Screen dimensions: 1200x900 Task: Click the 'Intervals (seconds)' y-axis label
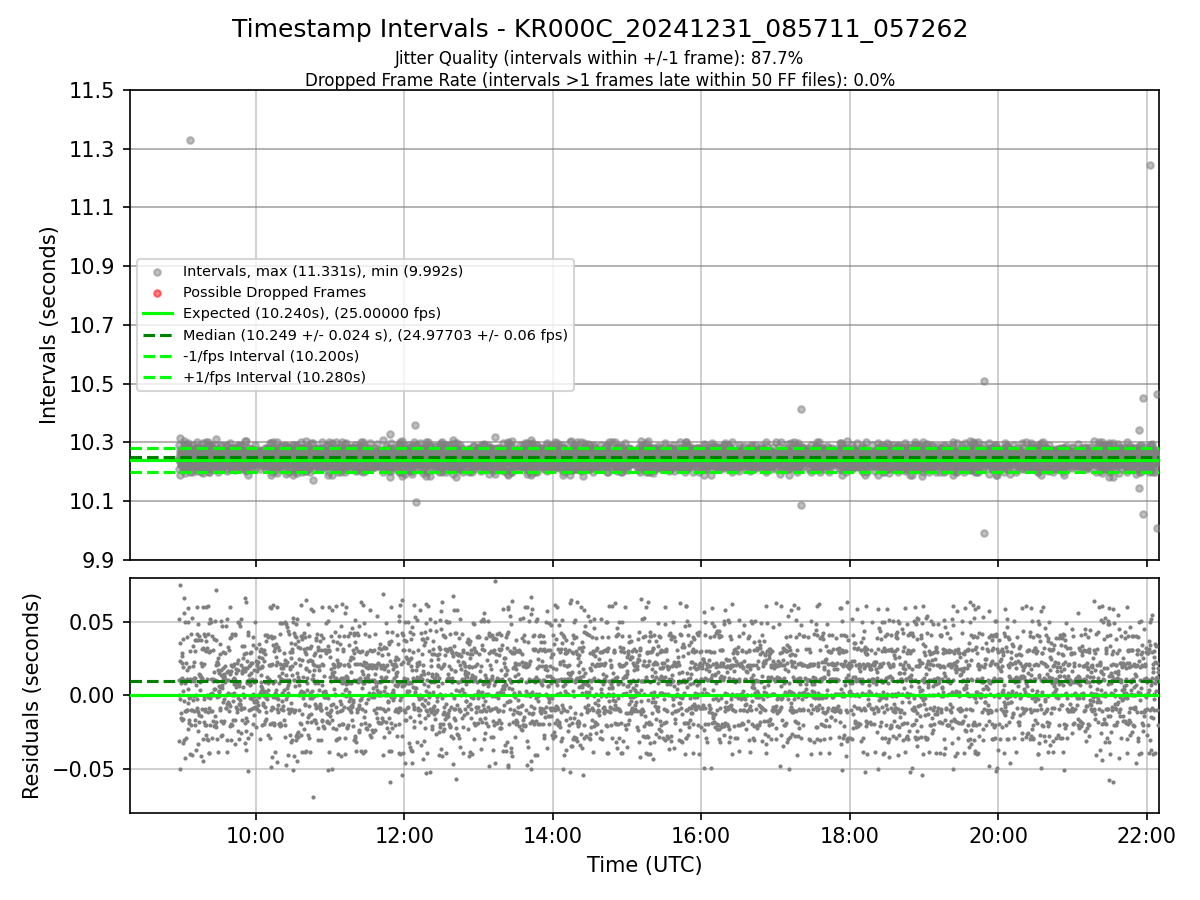(x=48, y=325)
